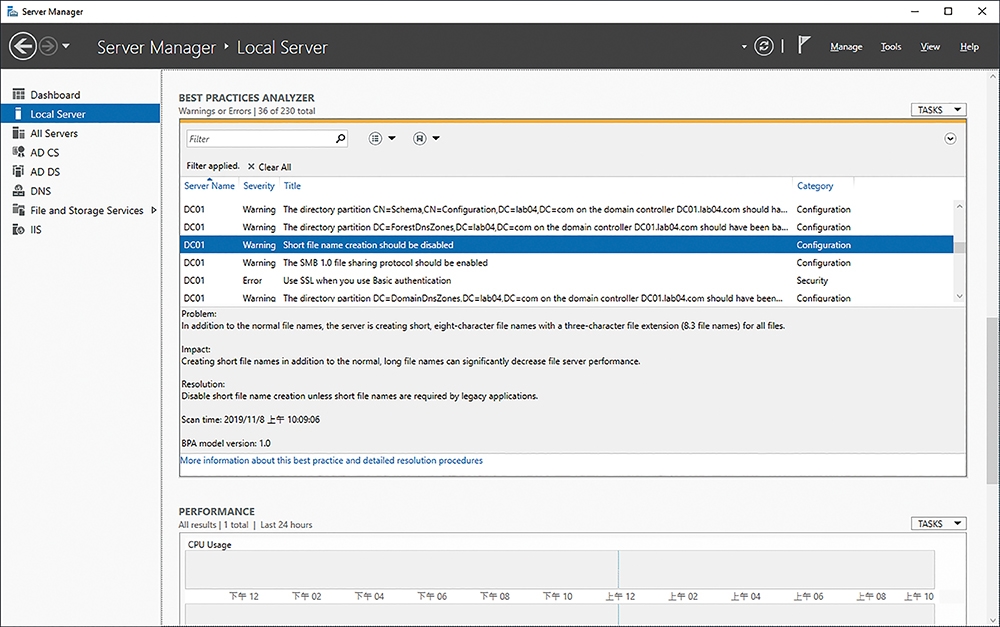The width and height of the screenshot is (1000, 627).
Task: Sort by Category column
Action: (x=814, y=186)
